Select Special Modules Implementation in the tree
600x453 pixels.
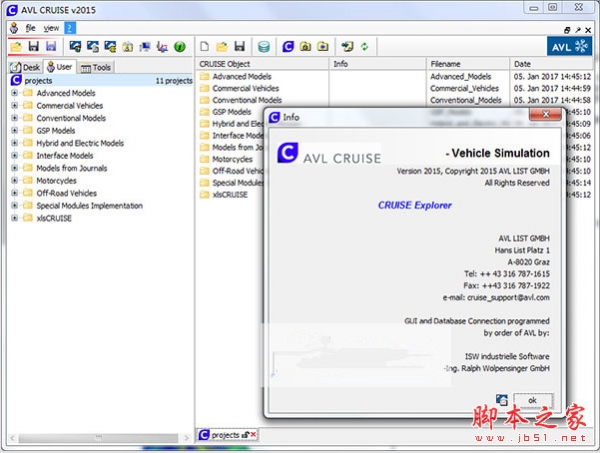coord(90,206)
